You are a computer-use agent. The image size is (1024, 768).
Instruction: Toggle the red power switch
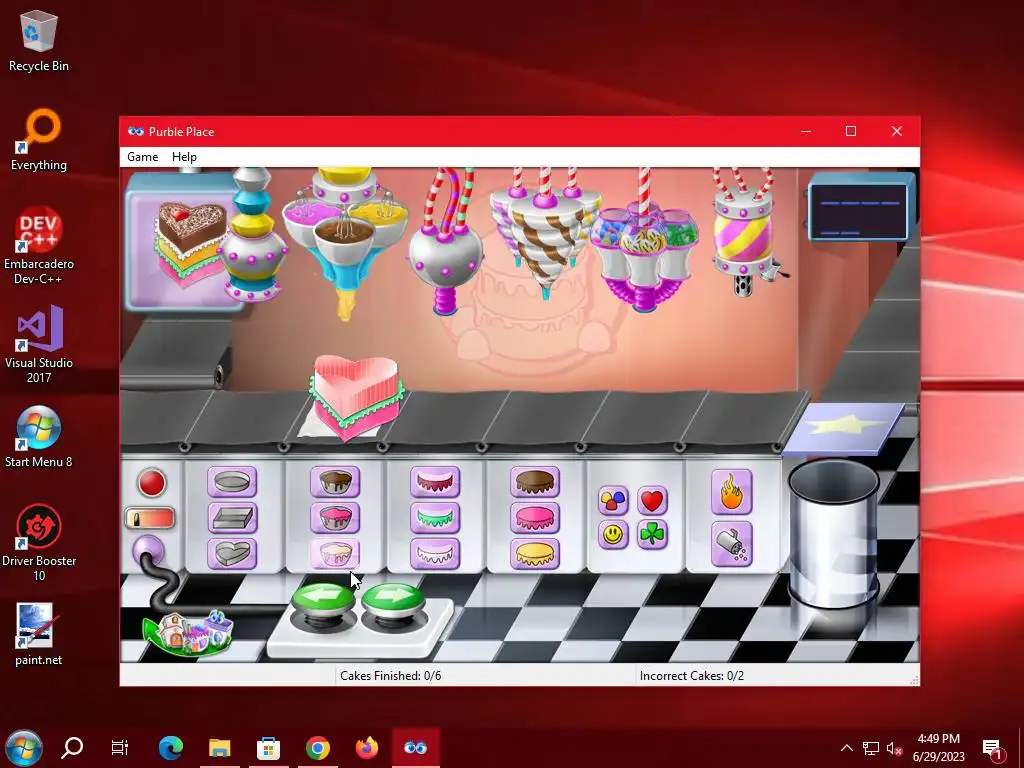pos(150,519)
